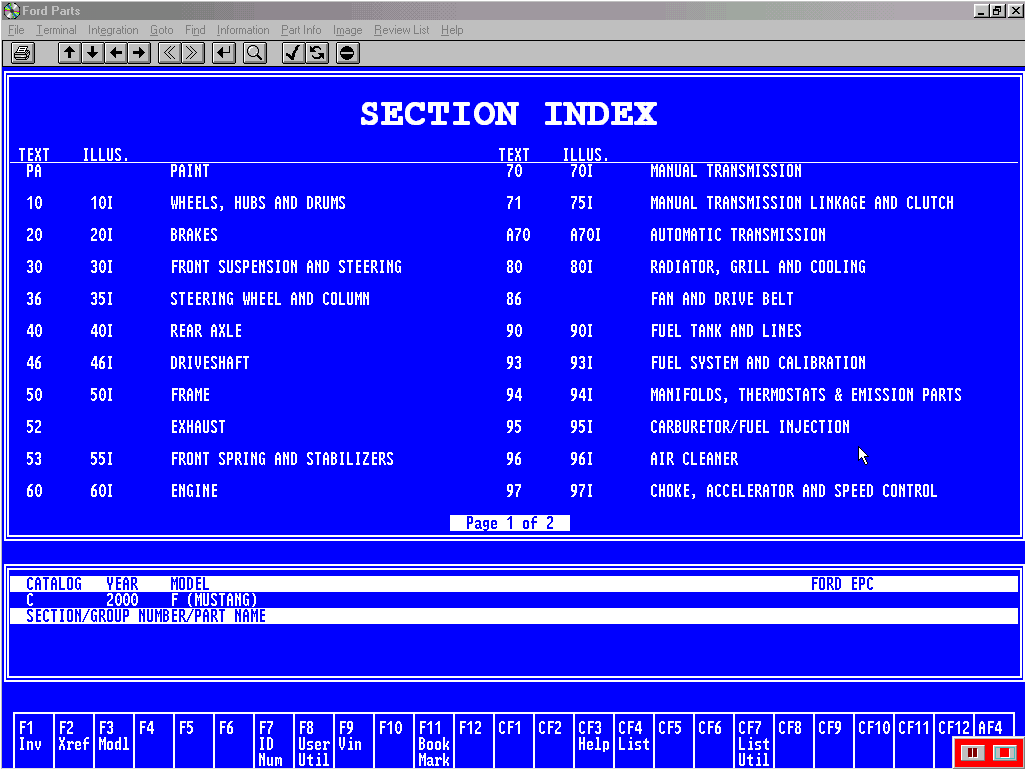
Task: Select FUEL SYSTEM AND CALIBRATION section
Action: click(x=758, y=363)
